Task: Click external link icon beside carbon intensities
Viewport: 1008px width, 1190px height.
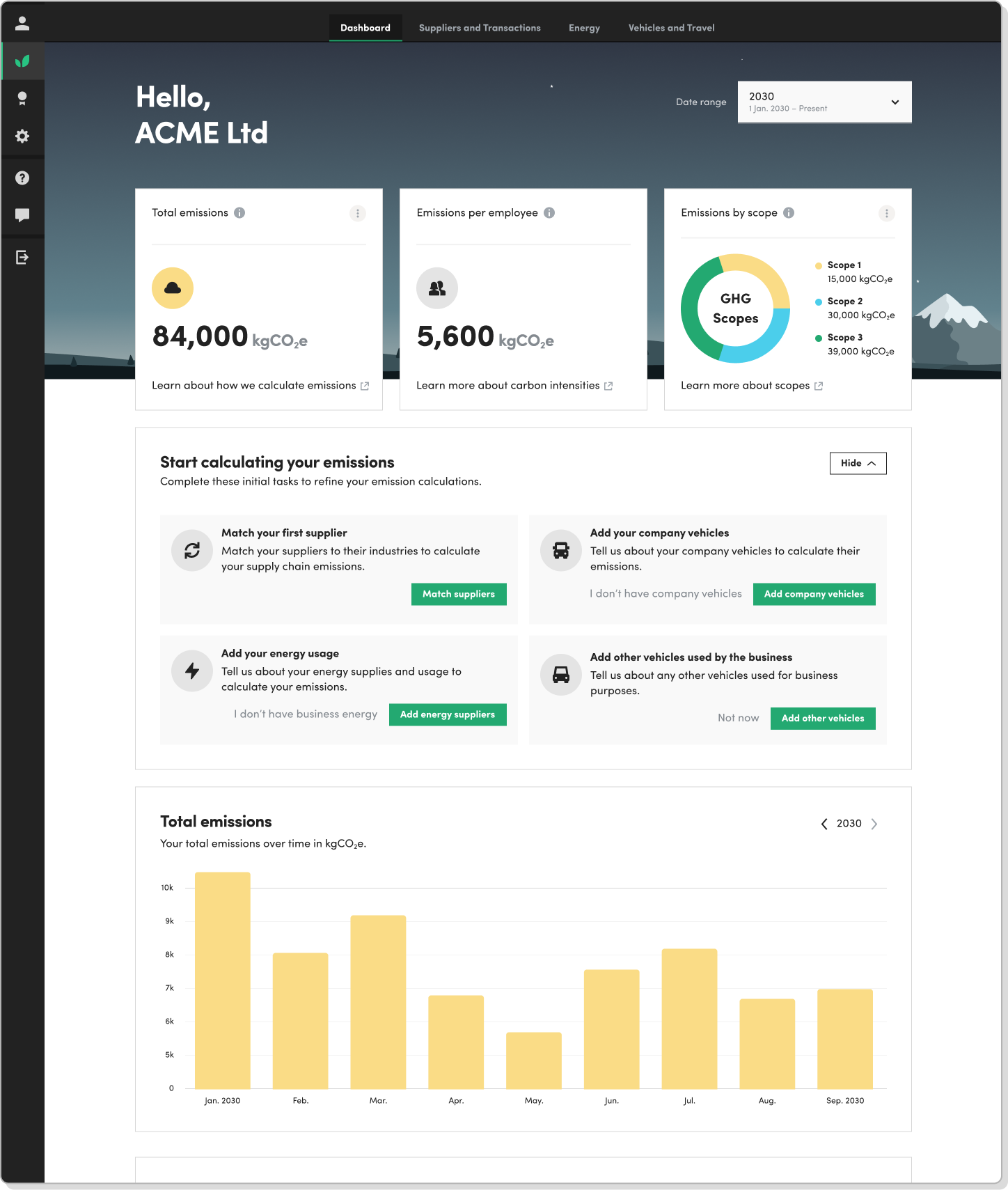Action: (x=608, y=386)
